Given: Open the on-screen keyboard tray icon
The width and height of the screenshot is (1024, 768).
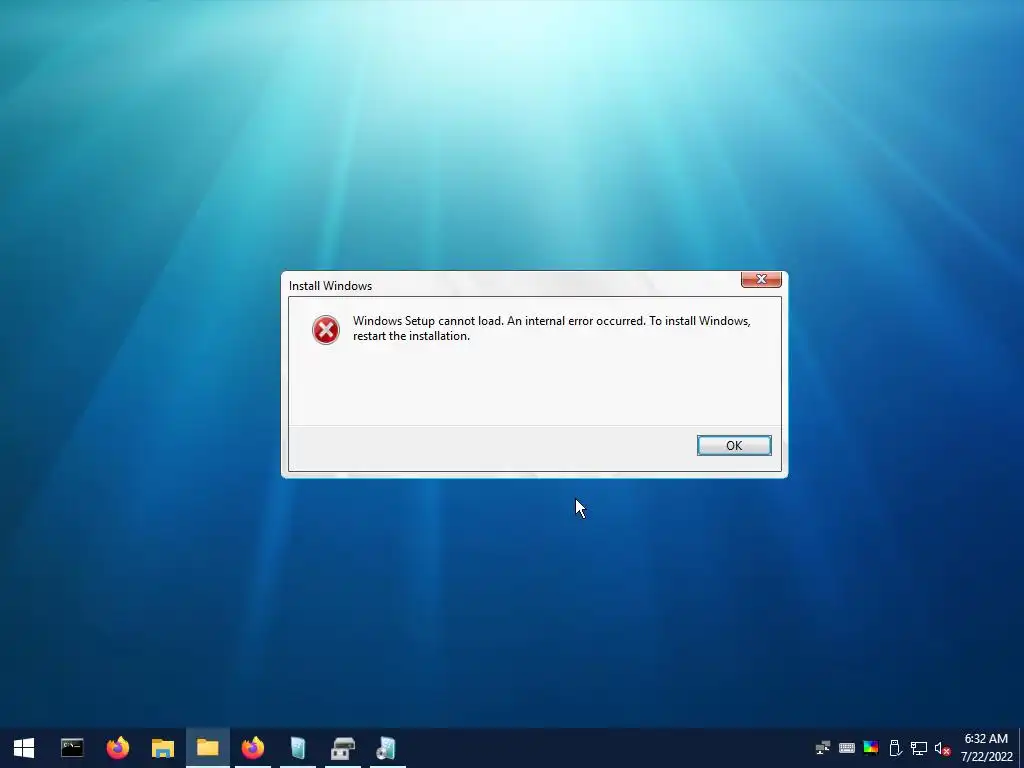Looking at the screenshot, I should tap(847, 748).
